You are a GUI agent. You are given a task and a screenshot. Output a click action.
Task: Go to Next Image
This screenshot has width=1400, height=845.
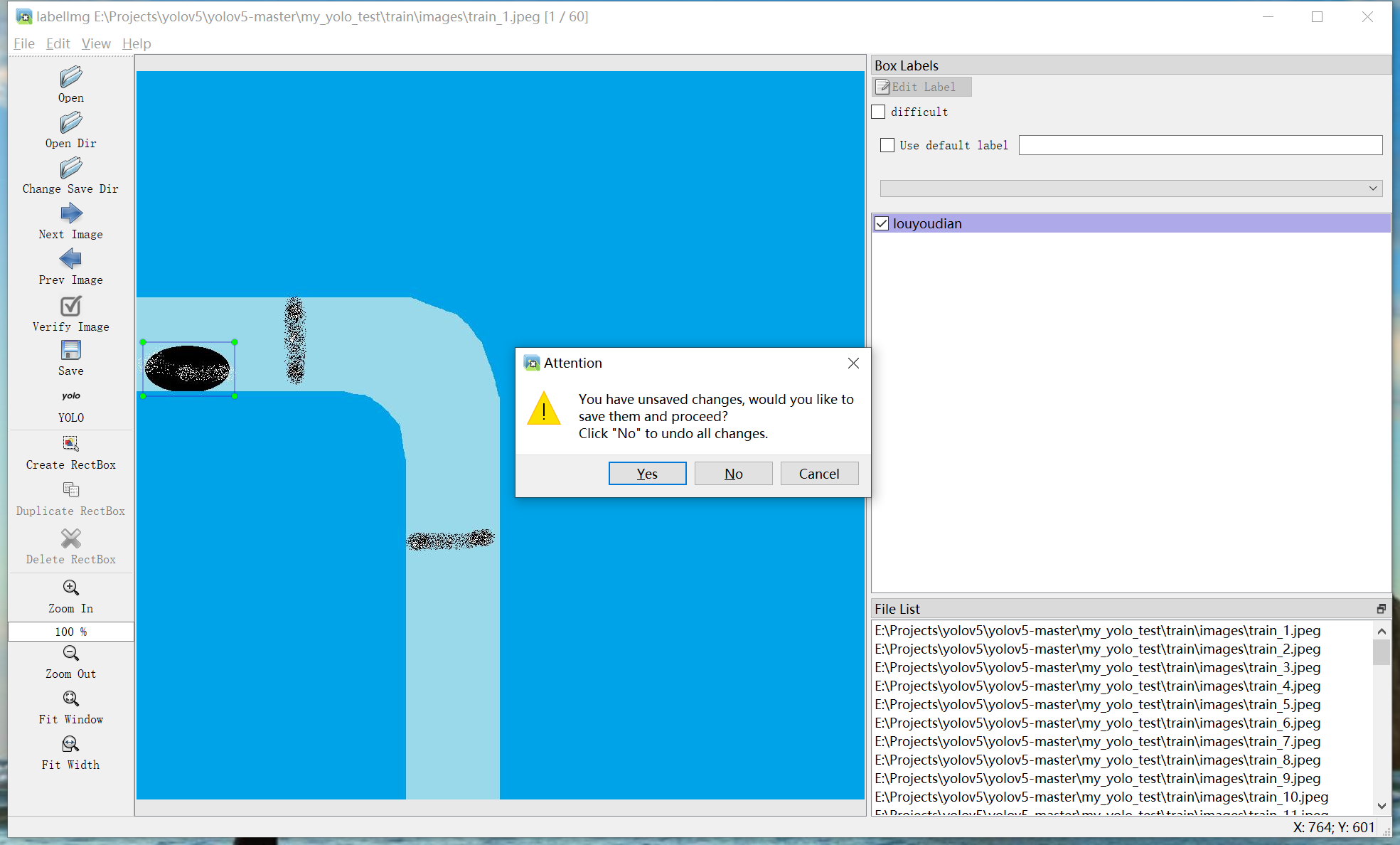(x=70, y=222)
